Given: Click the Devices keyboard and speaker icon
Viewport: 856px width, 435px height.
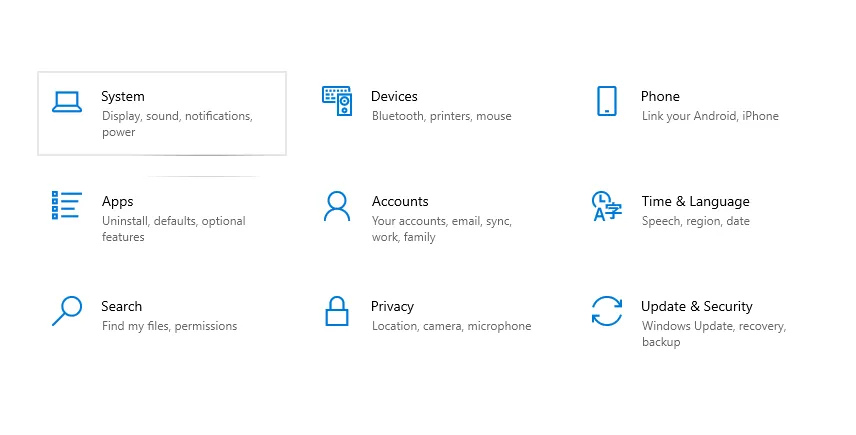Looking at the screenshot, I should pos(337,101).
